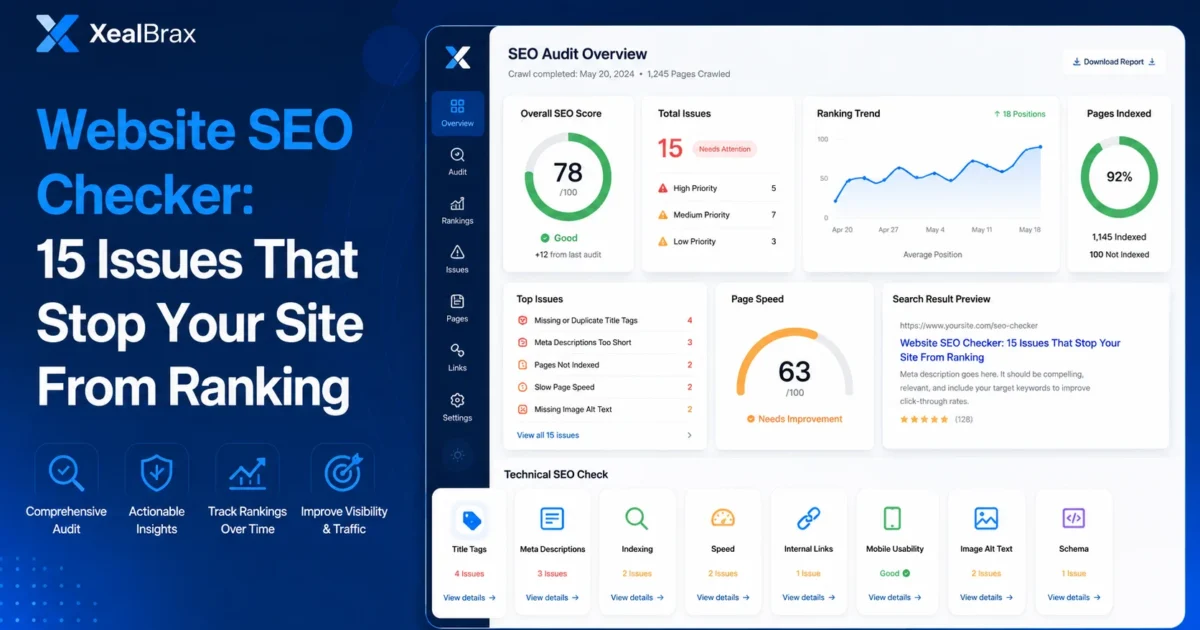Click Good status checkmark under SEO score
1200x630 pixels.
[545, 238]
